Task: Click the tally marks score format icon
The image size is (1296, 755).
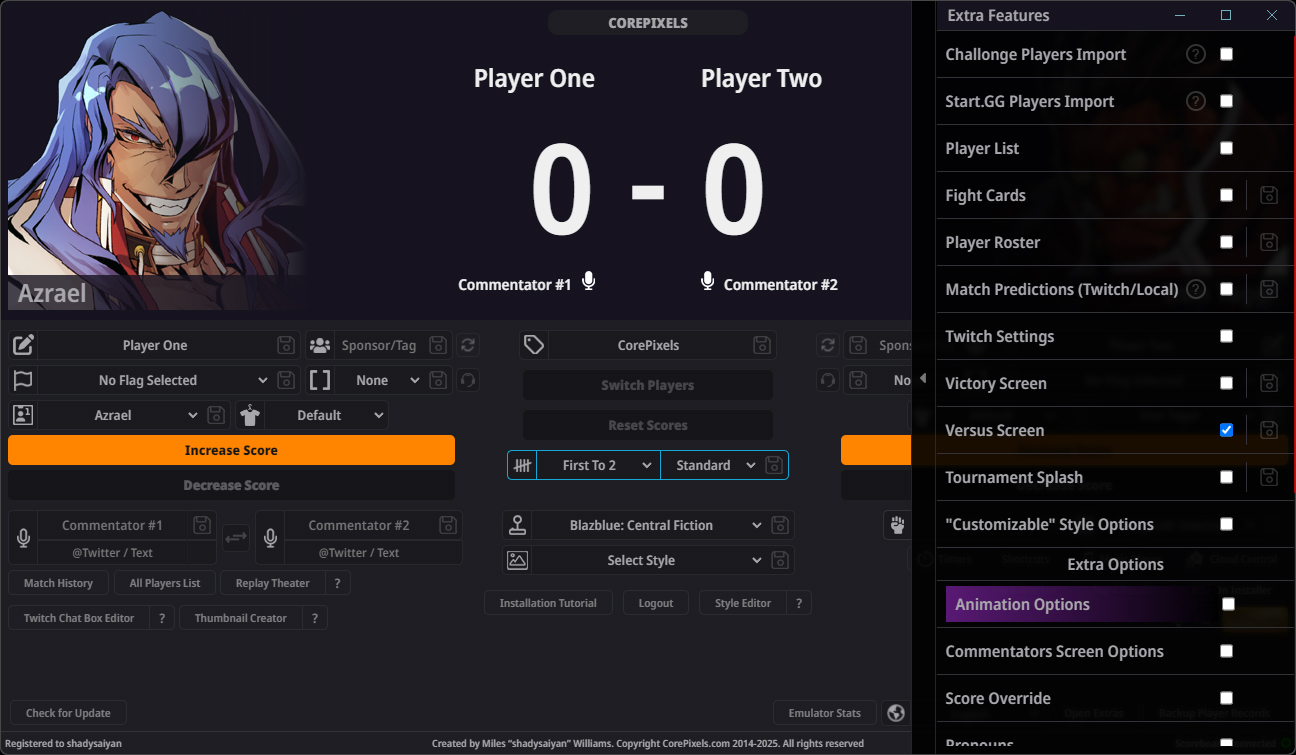Action: click(522, 465)
